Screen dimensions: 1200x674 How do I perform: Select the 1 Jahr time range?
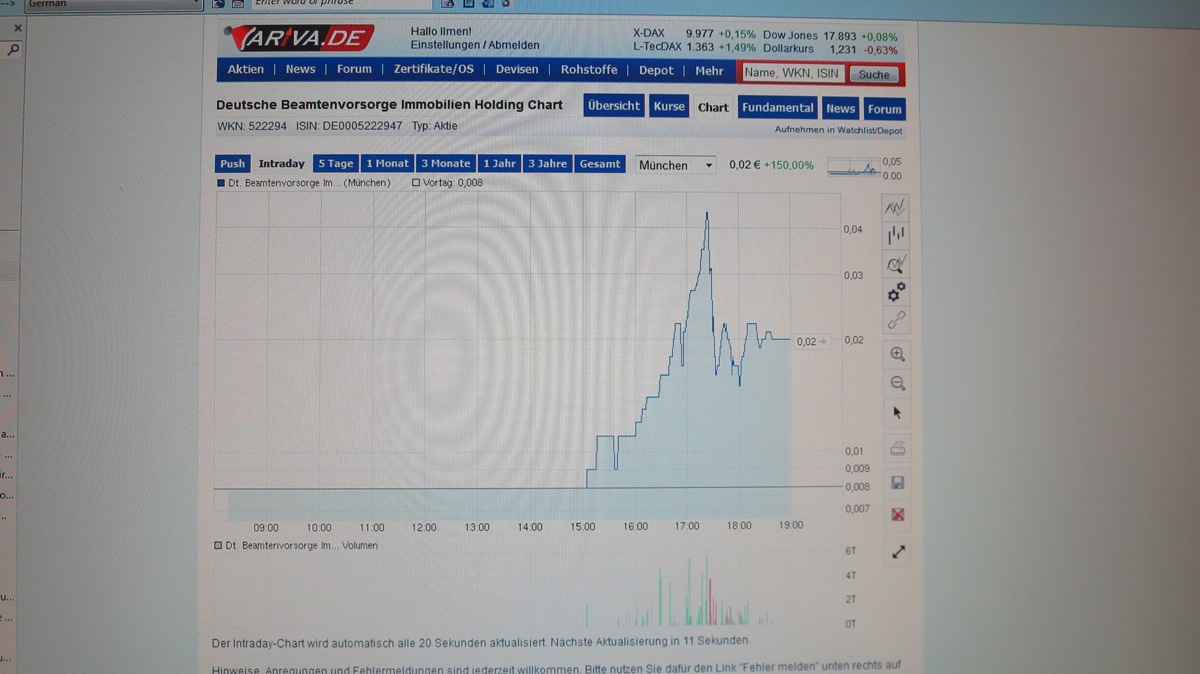(x=499, y=164)
